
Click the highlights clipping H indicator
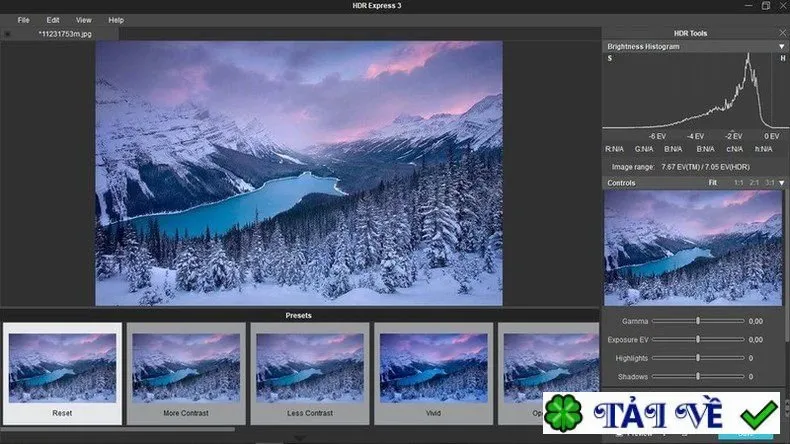click(x=782, y=58)
